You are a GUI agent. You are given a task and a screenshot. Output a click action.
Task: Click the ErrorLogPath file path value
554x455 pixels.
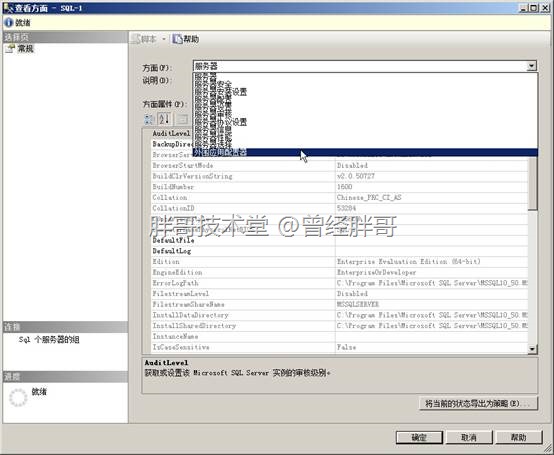432,283
